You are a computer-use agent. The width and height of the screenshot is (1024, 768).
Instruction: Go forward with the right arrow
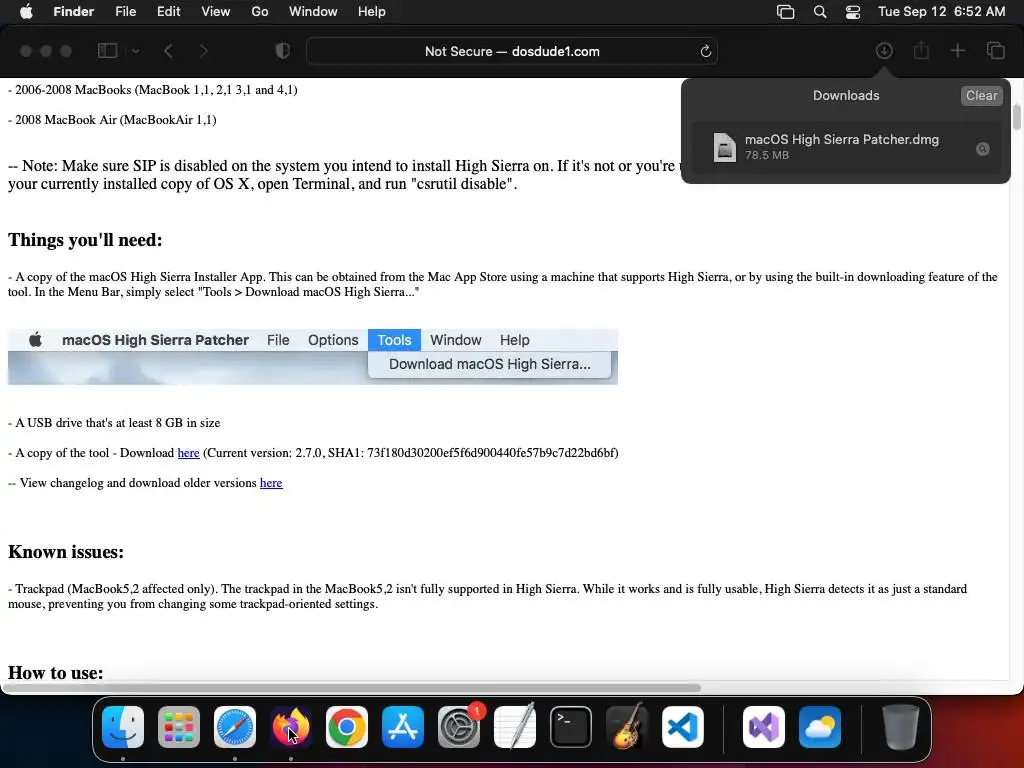point(203,51)
